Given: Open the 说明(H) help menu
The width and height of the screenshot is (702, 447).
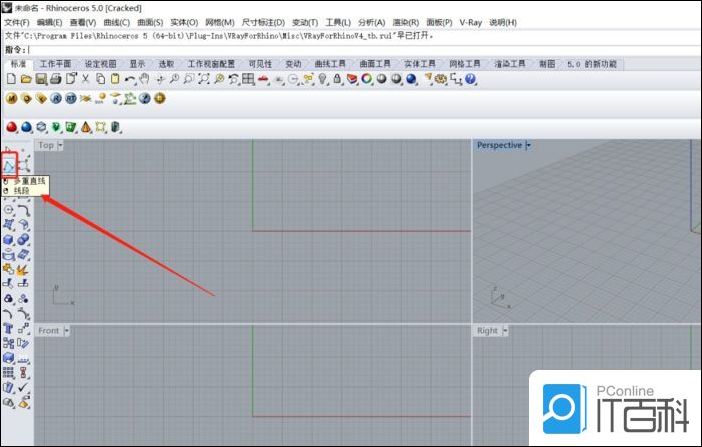Looking at the screenshot, I should [503, 22].
